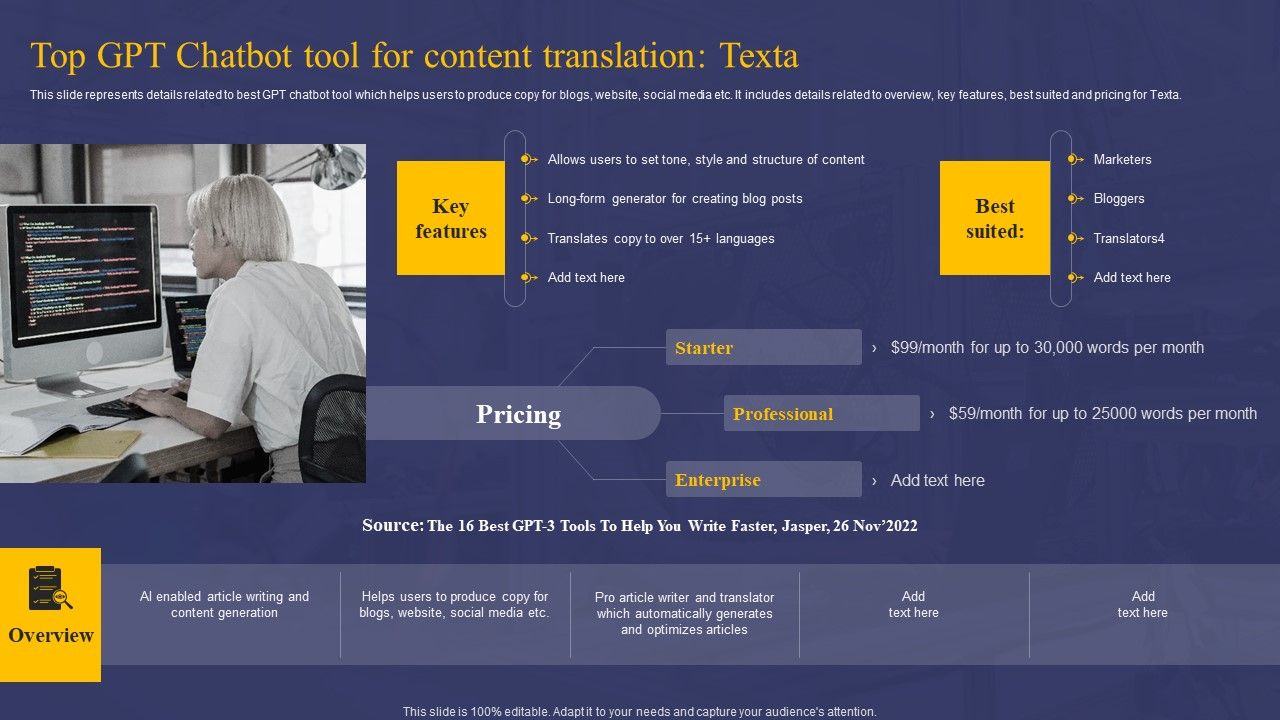Select the 'Best suited:' yellow box
This screenshot has height=720, width=1280.
tap(995, 218)
